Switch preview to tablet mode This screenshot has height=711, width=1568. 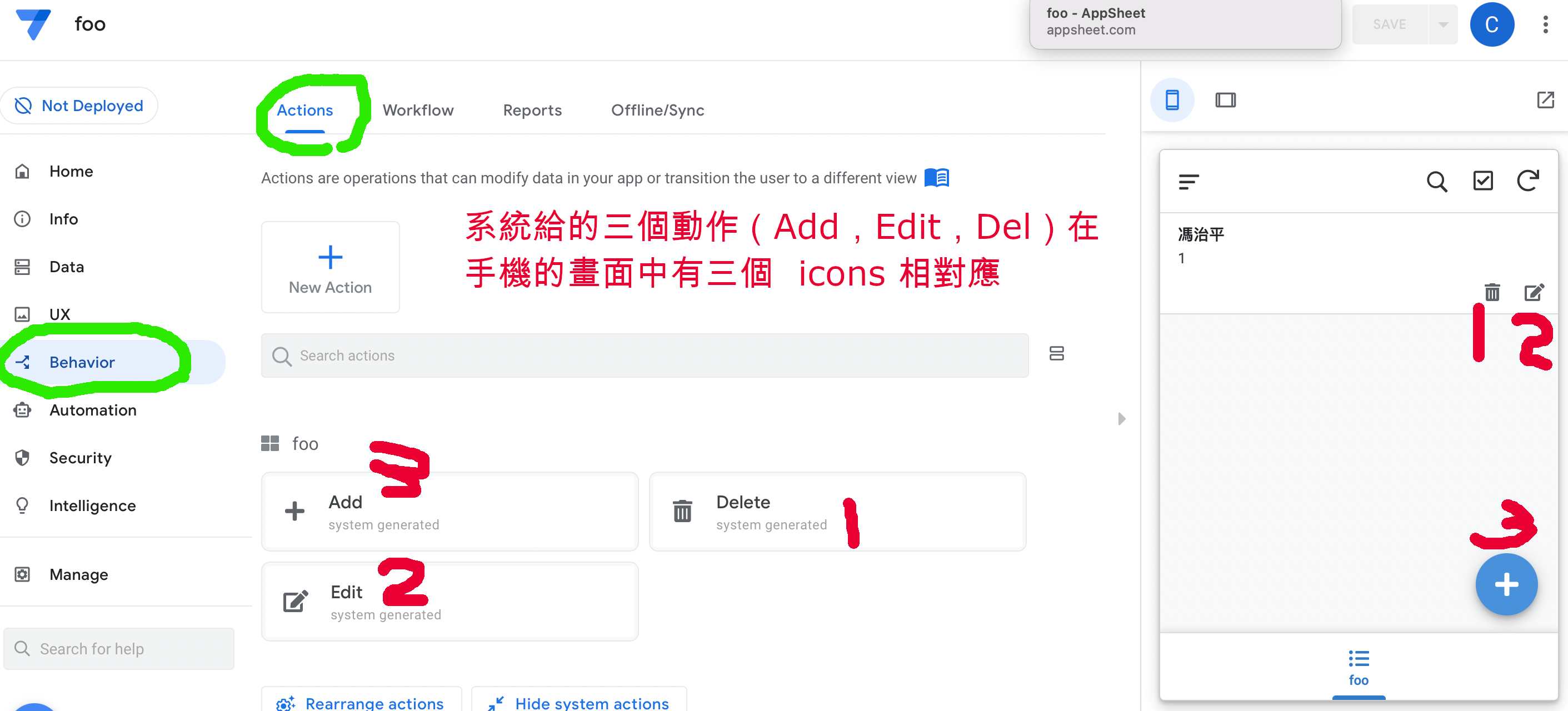click(1225, 100)
